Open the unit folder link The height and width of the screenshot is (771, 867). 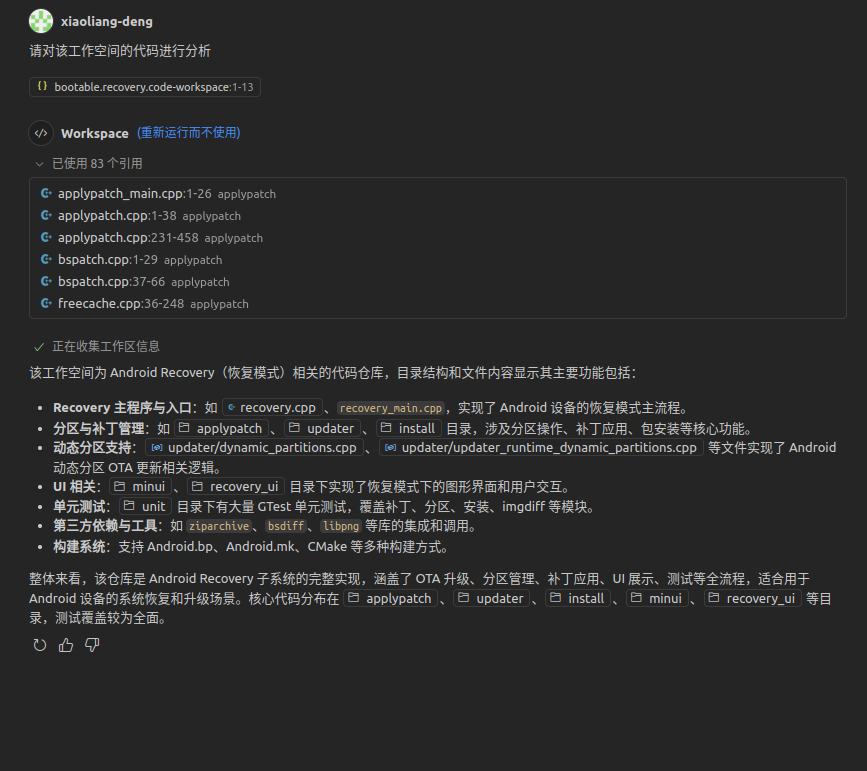tap(145, 507)
